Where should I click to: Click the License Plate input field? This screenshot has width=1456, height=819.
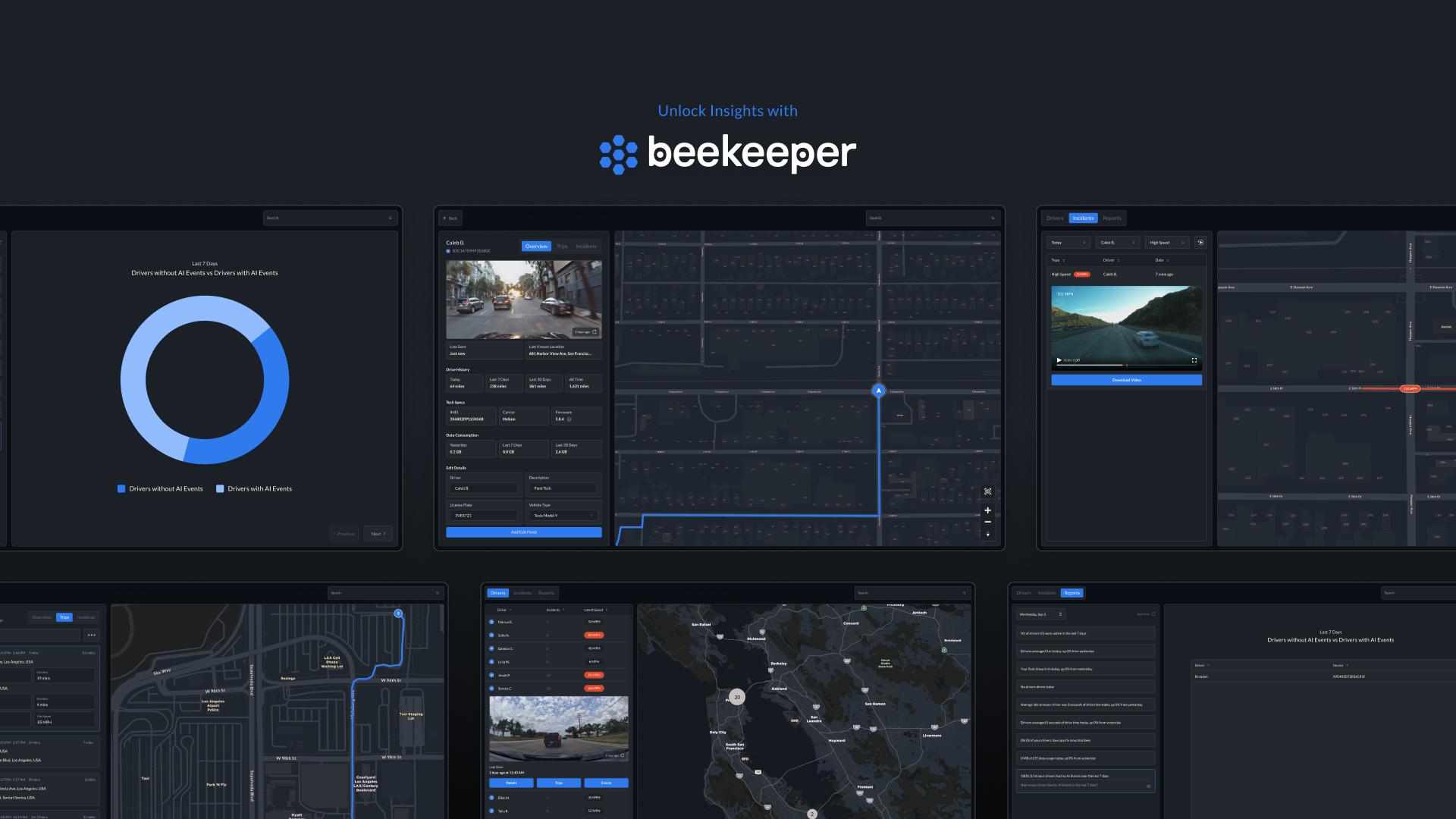point(484,516)
